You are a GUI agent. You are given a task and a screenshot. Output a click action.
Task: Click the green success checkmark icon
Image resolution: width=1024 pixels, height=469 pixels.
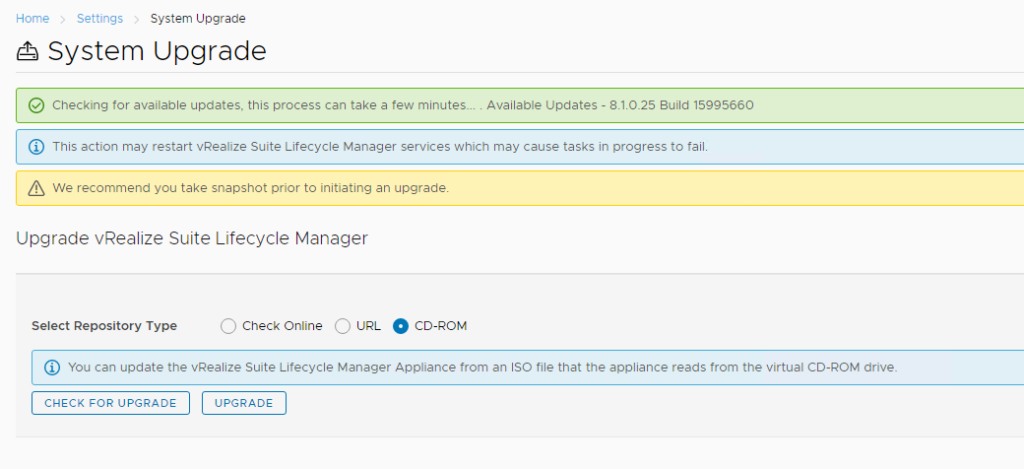click(x=37, y=105)
